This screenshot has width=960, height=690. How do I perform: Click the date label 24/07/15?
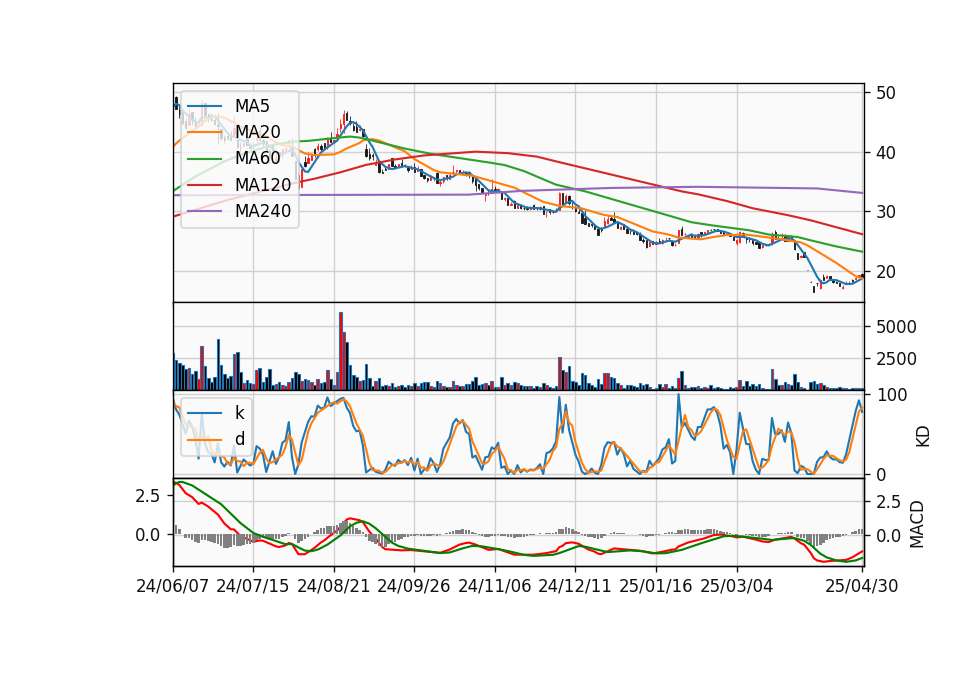[x=252, y=586]
